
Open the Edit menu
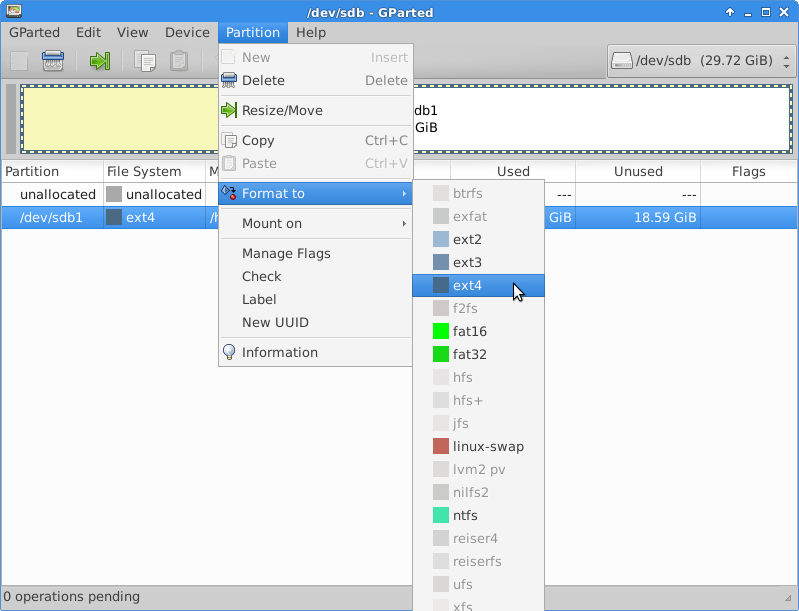tap(88, 33)
